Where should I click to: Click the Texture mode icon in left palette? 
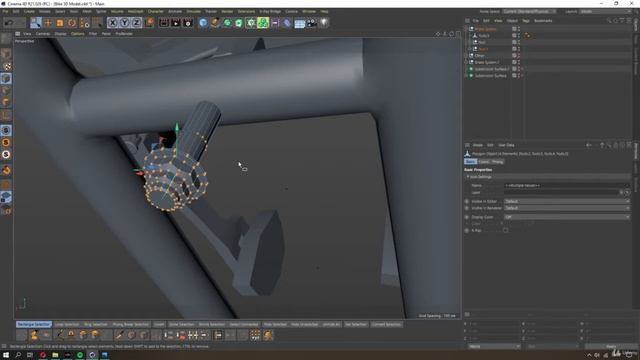[x=6, y=66]
